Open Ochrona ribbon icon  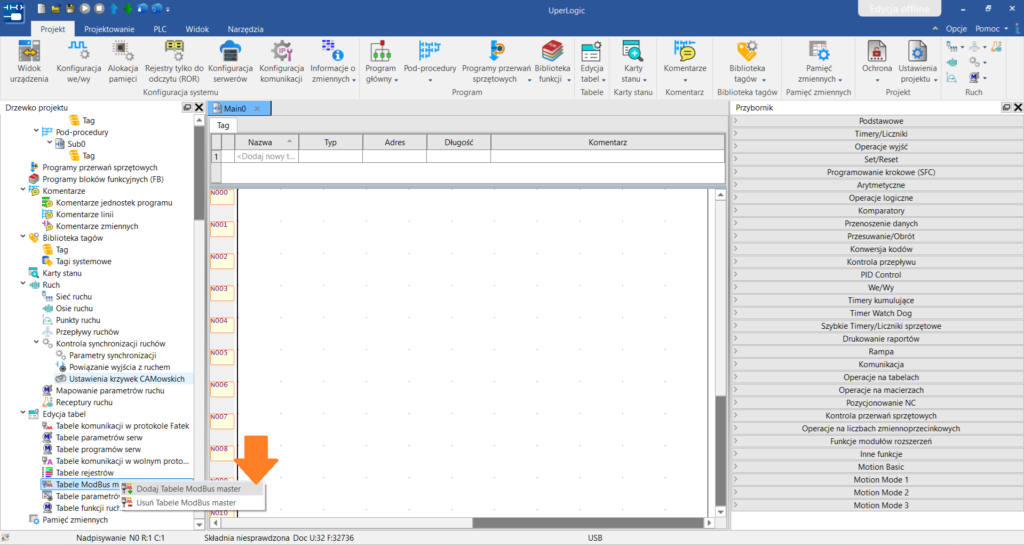click(x=876, y=61)
